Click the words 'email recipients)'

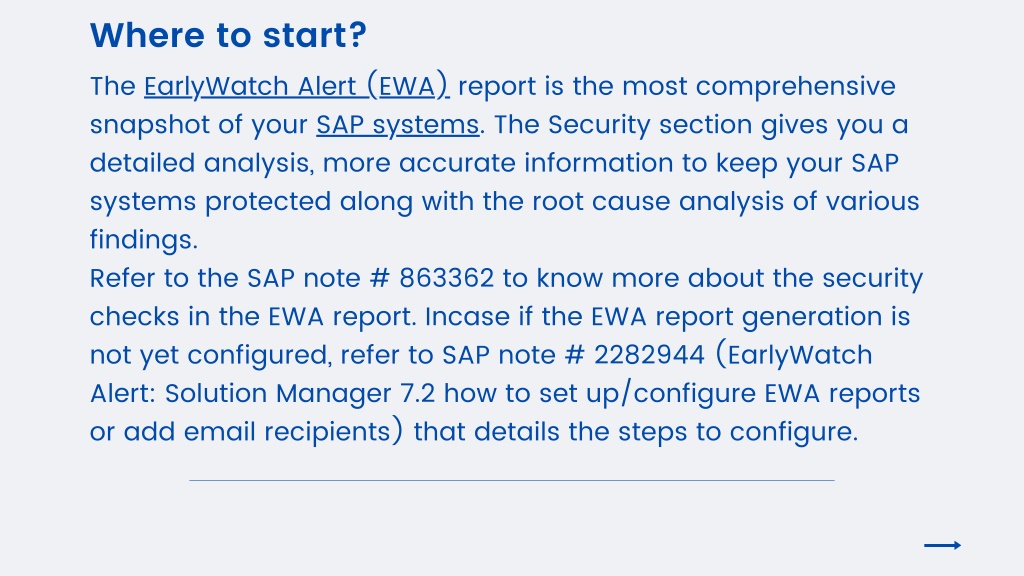[x=293, y=432]
